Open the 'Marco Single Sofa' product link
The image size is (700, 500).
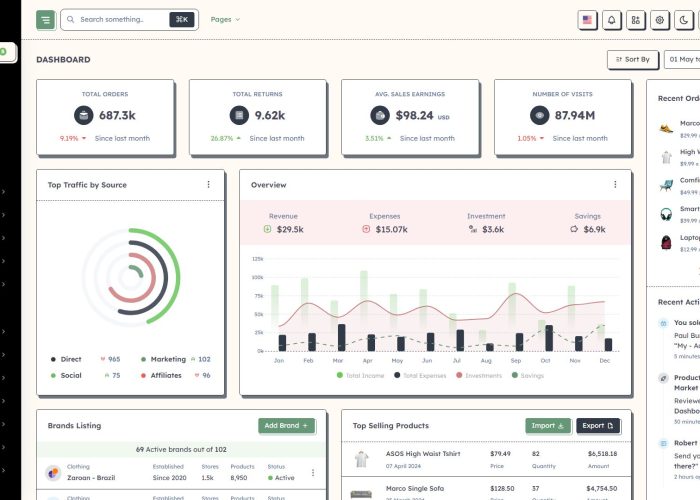[415, 488]
